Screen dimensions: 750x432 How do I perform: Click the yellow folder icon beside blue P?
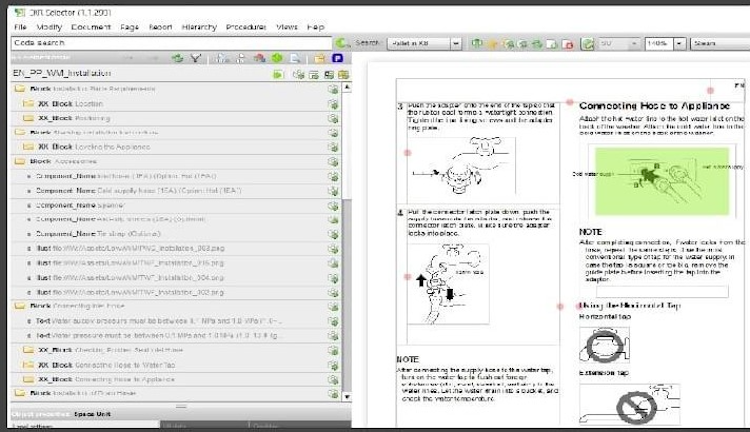tap(320, 58)
